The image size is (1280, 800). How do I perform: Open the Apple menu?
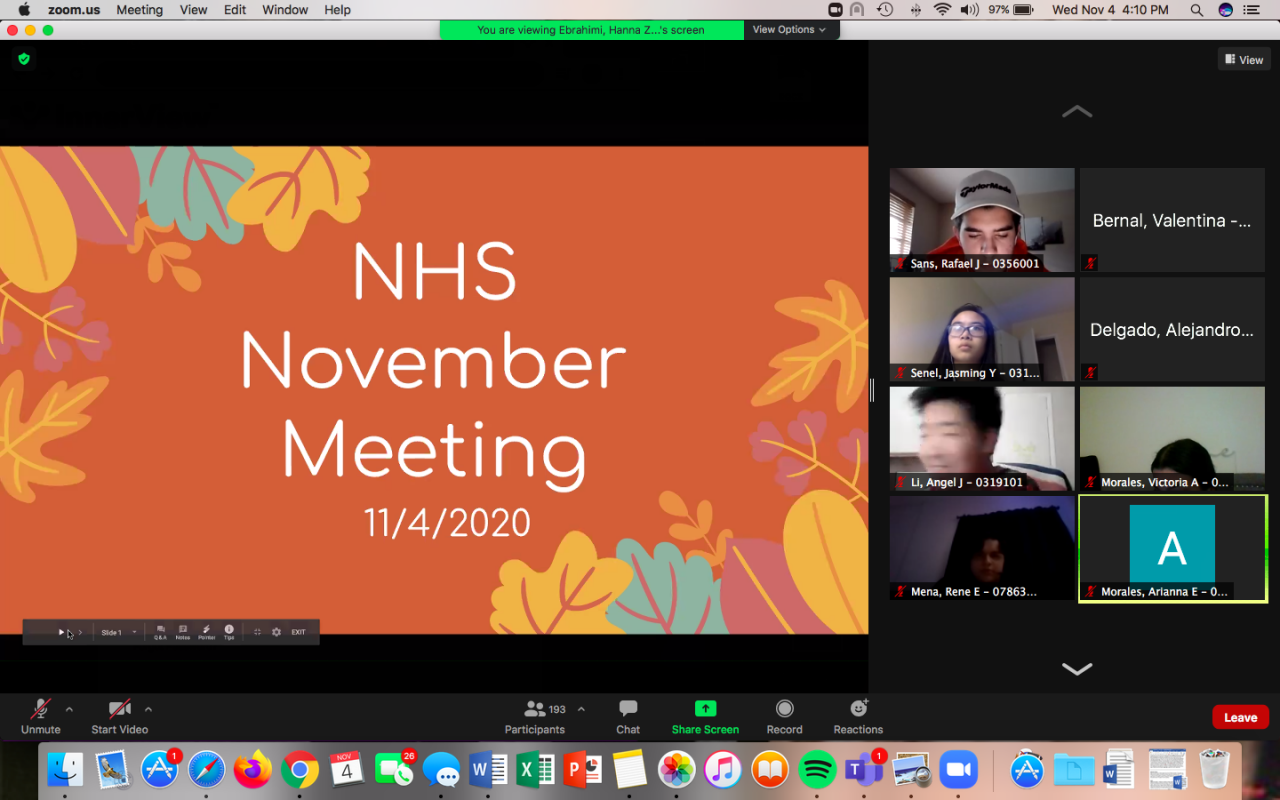pos(25,10)
